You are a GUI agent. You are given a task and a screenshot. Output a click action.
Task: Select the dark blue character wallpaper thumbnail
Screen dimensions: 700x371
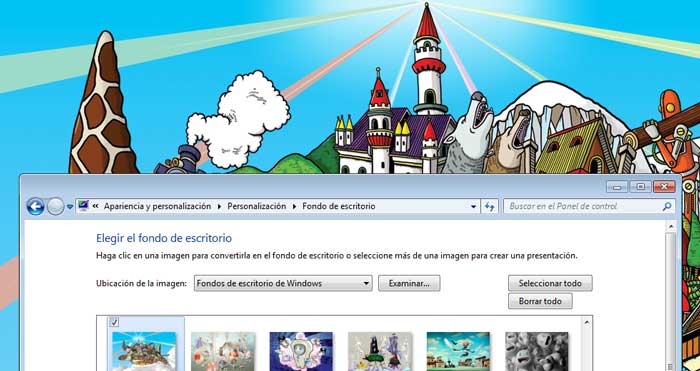[301, 351]
